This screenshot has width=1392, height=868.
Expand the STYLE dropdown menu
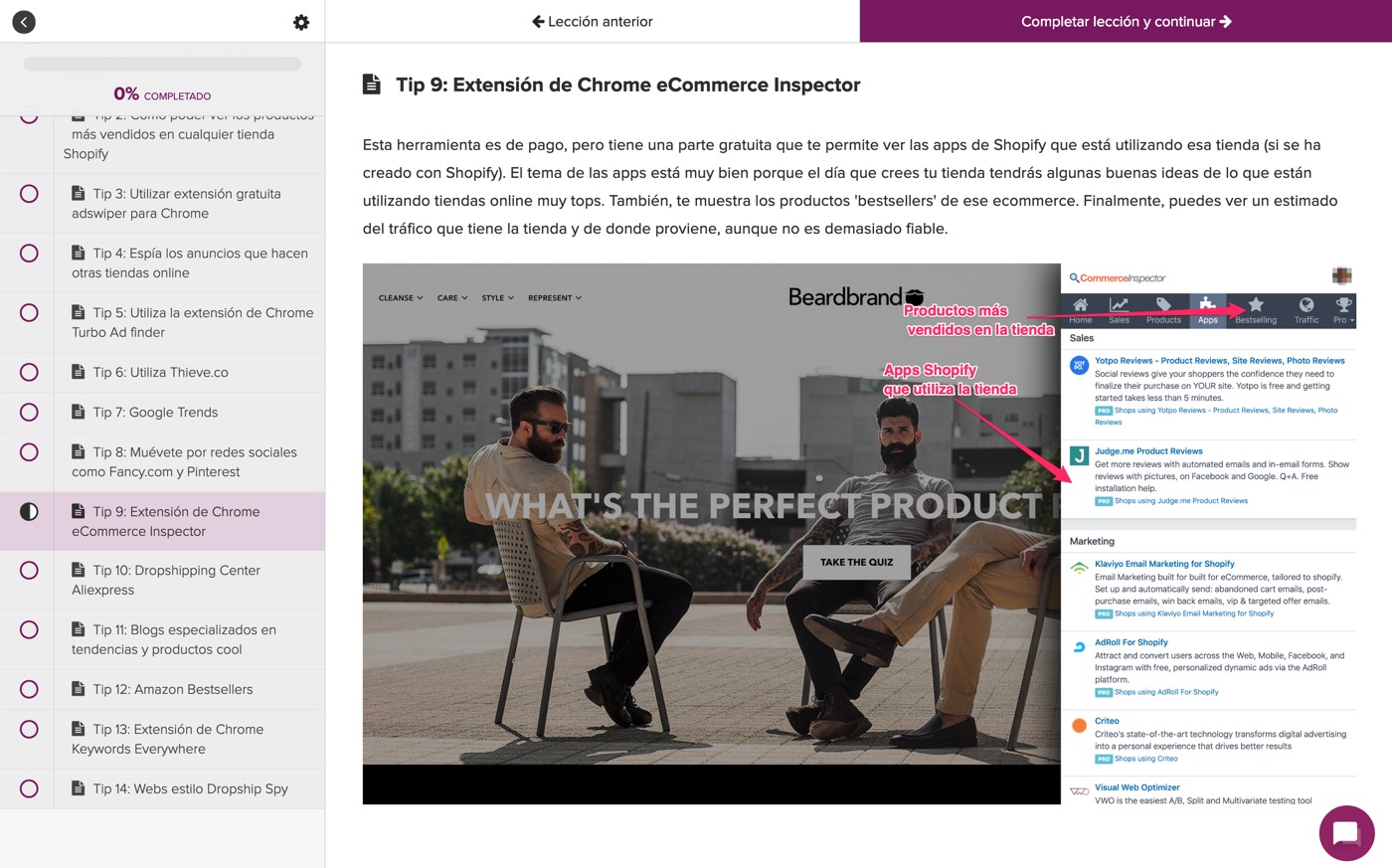click(497, 298)
